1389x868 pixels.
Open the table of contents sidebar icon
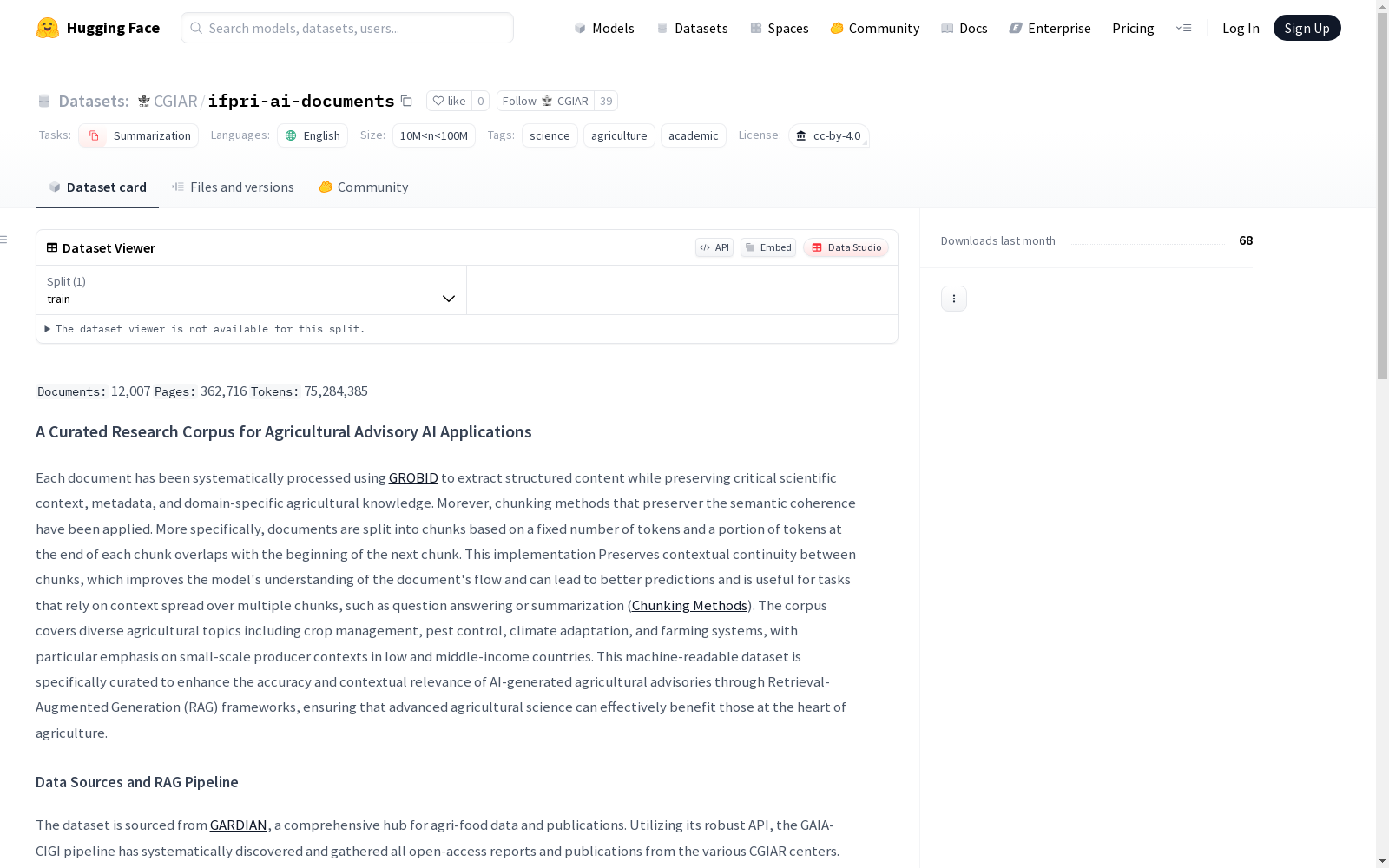[4, 240]
